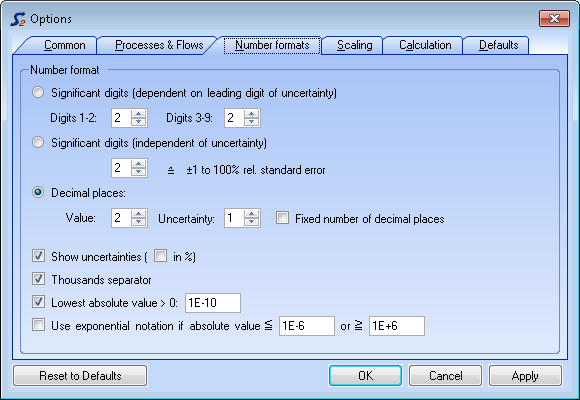Enable Use exponential notation checkbox
The height and width of the screenshot is (400, 580).
pos(38,325)
